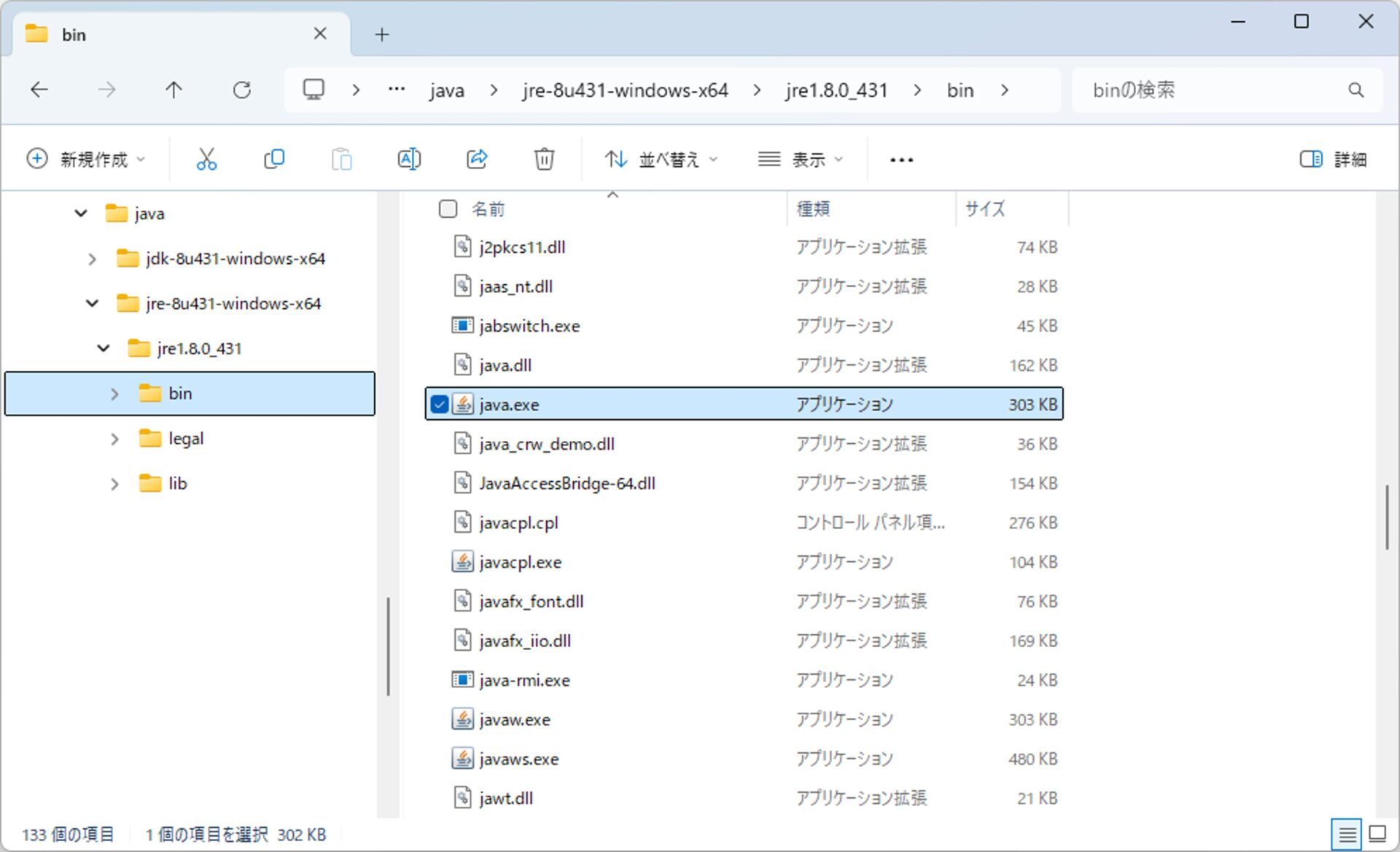Click the Delete trash can icon
The width and height of the screenshot is (1400, 852).
[544, 159]
